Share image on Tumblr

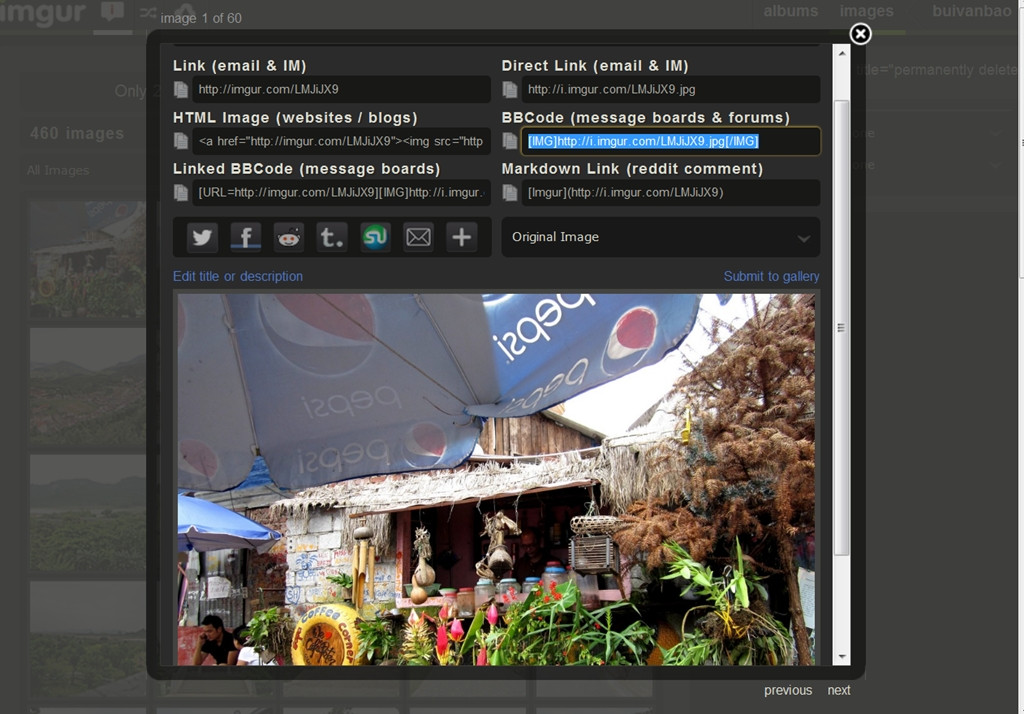(332, 237)
